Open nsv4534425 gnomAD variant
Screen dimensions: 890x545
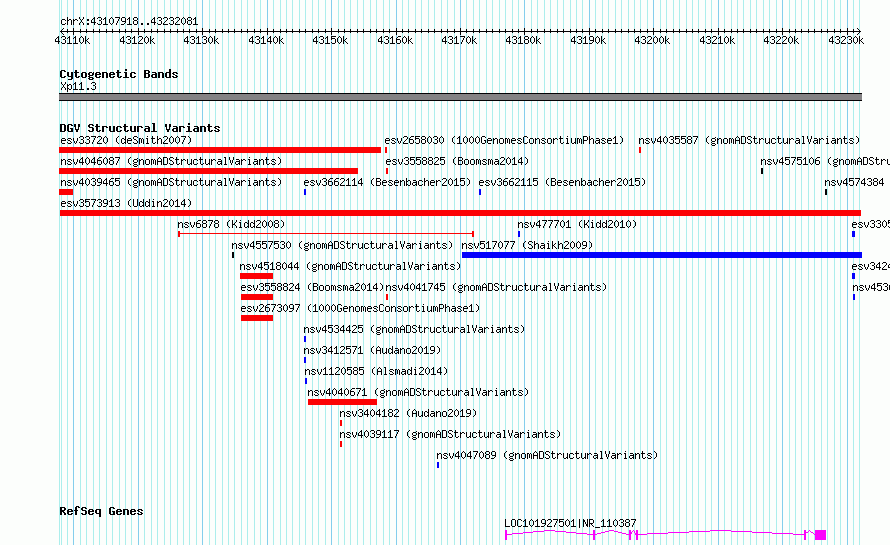tap(414, 329)
